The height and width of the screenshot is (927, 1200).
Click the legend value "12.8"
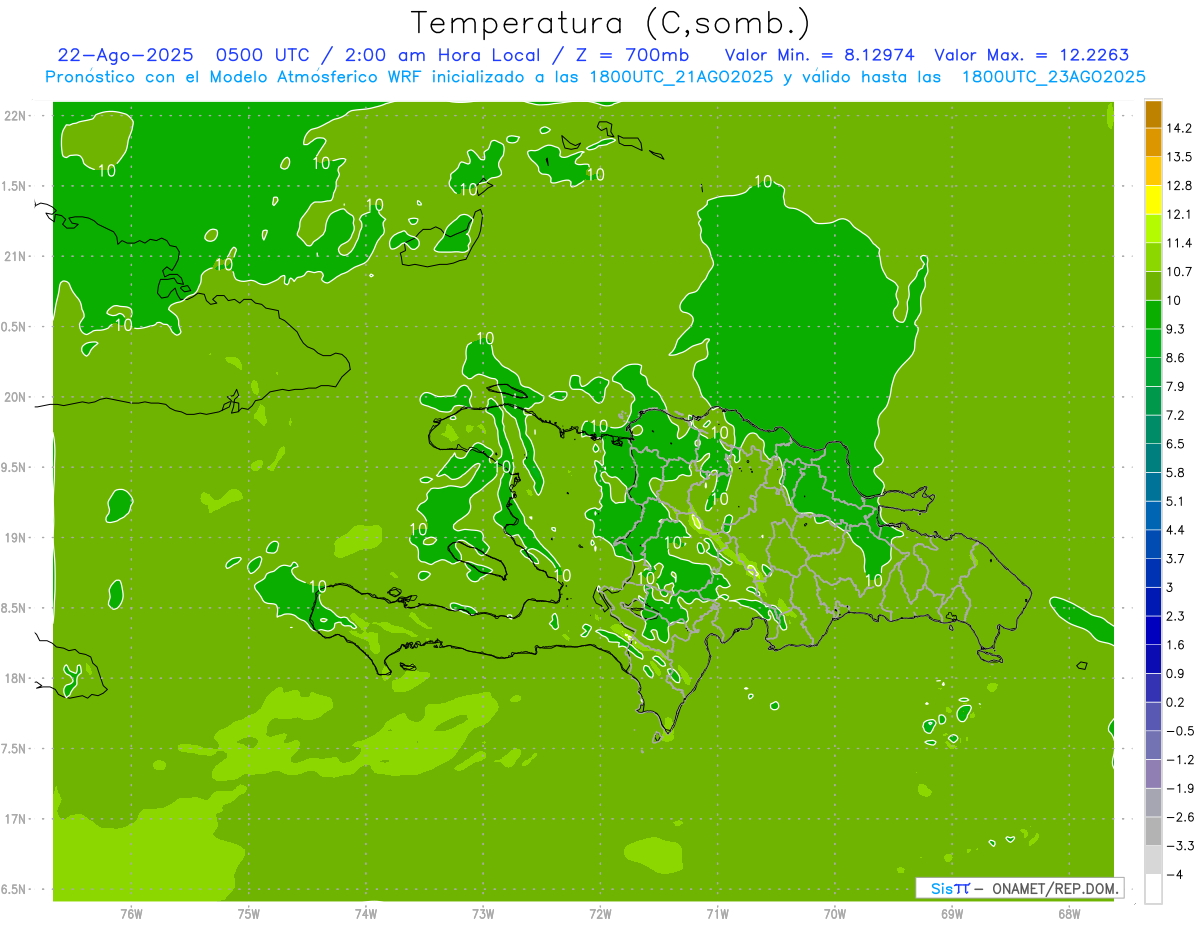click(1179, 186)
